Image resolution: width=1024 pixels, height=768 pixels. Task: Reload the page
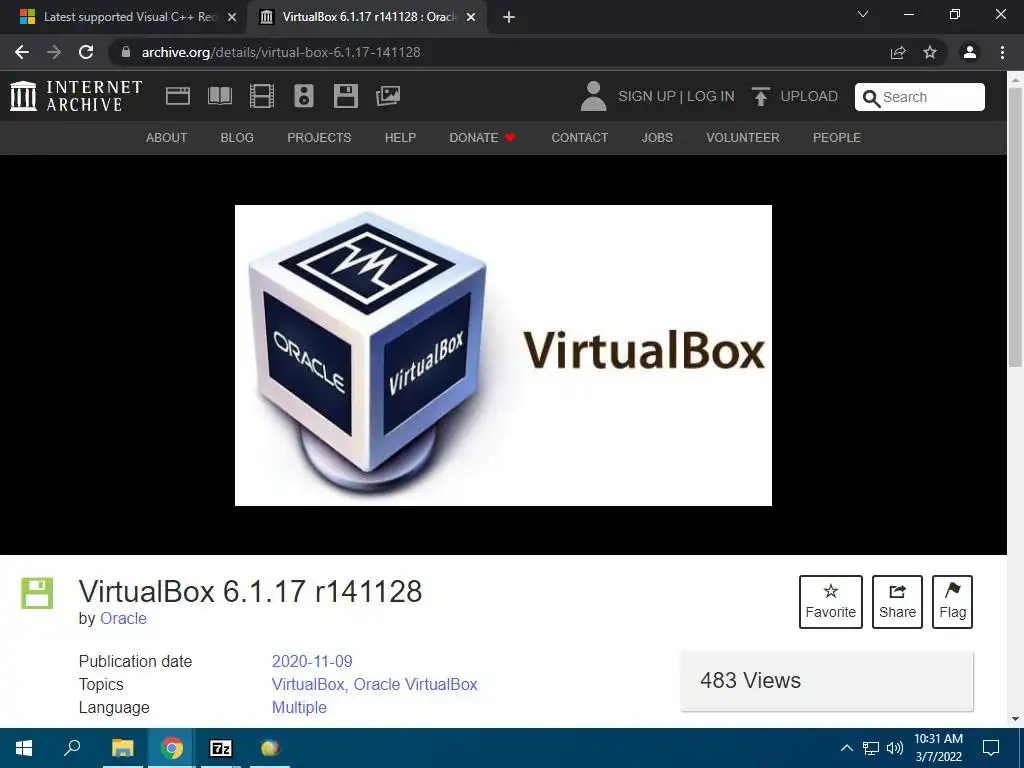(86, 52)
